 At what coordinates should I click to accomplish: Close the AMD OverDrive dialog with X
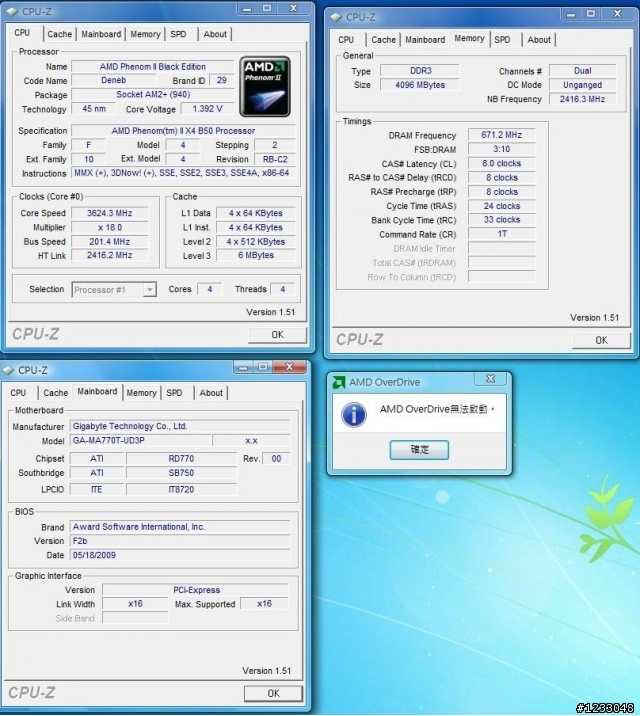tap(490, 379)
